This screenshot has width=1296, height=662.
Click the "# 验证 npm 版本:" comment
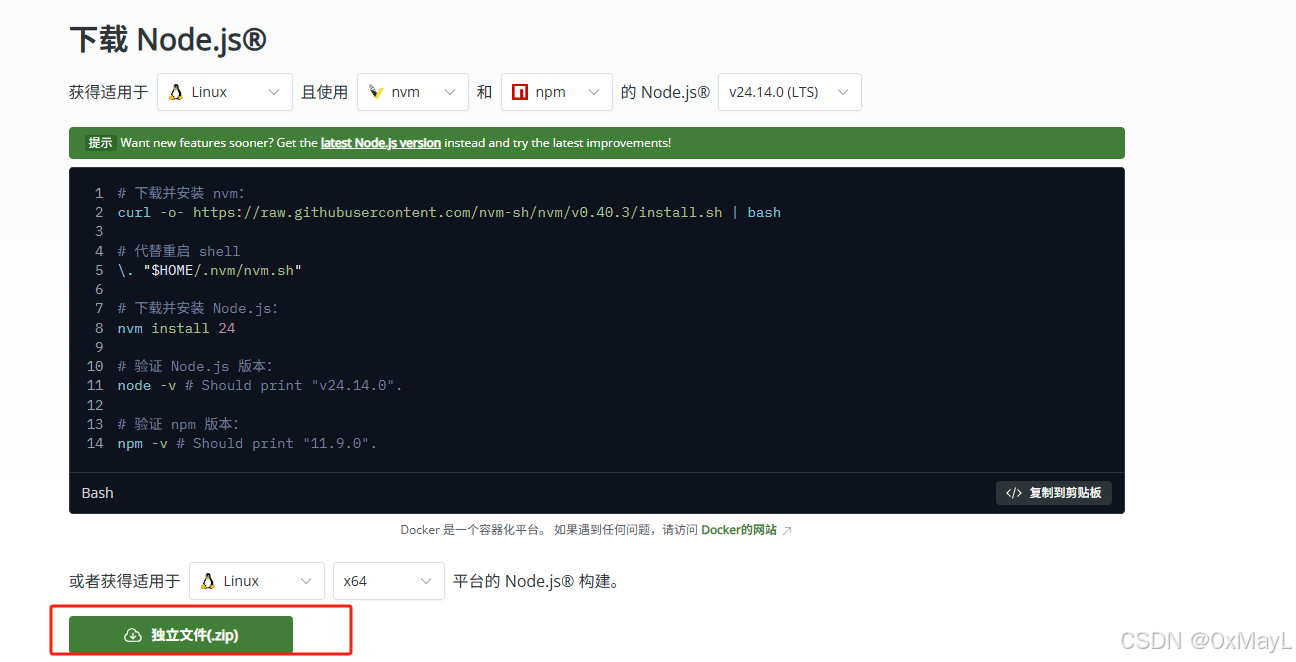pos(179,424)
